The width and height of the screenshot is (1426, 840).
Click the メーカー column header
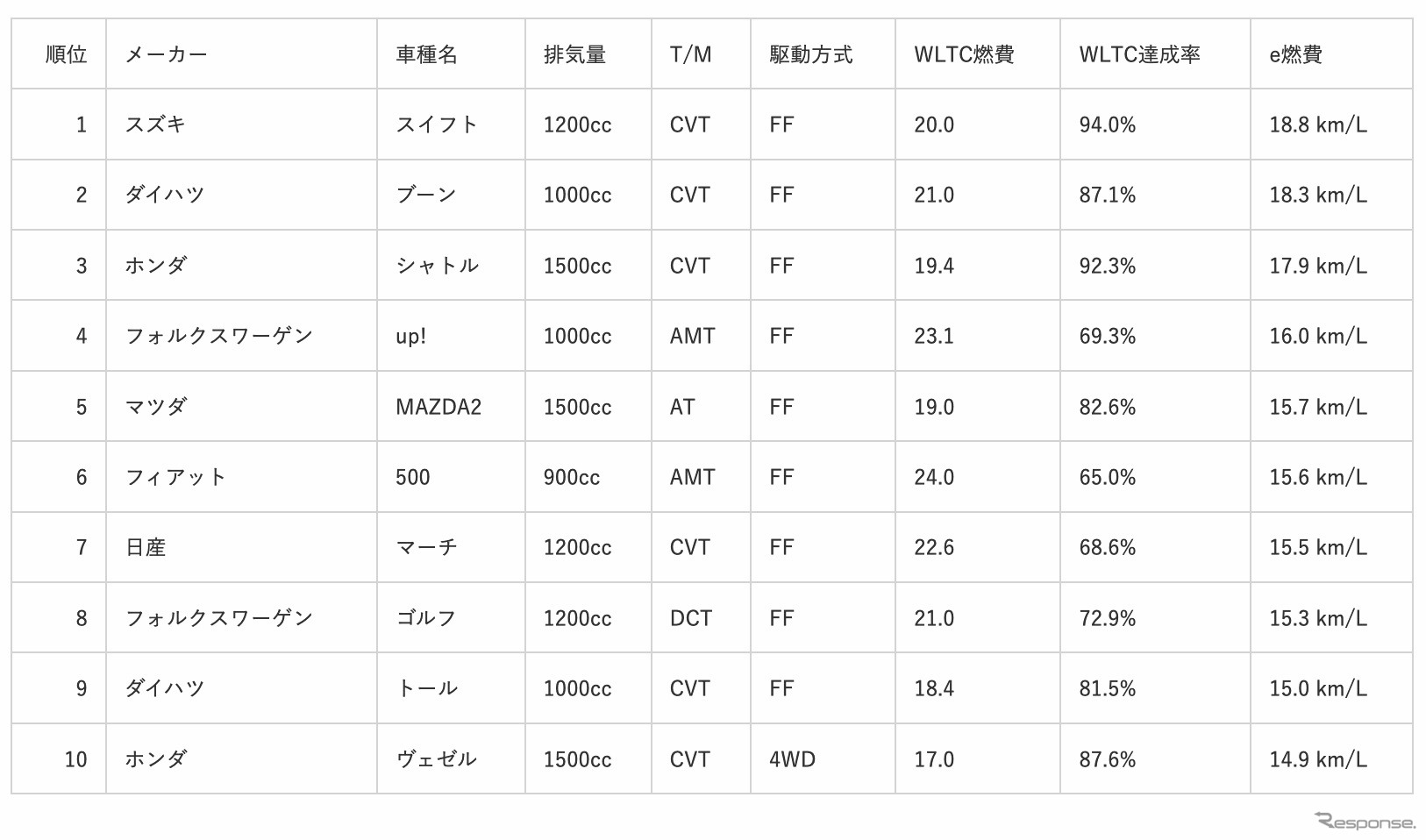[x=166, y=54]
